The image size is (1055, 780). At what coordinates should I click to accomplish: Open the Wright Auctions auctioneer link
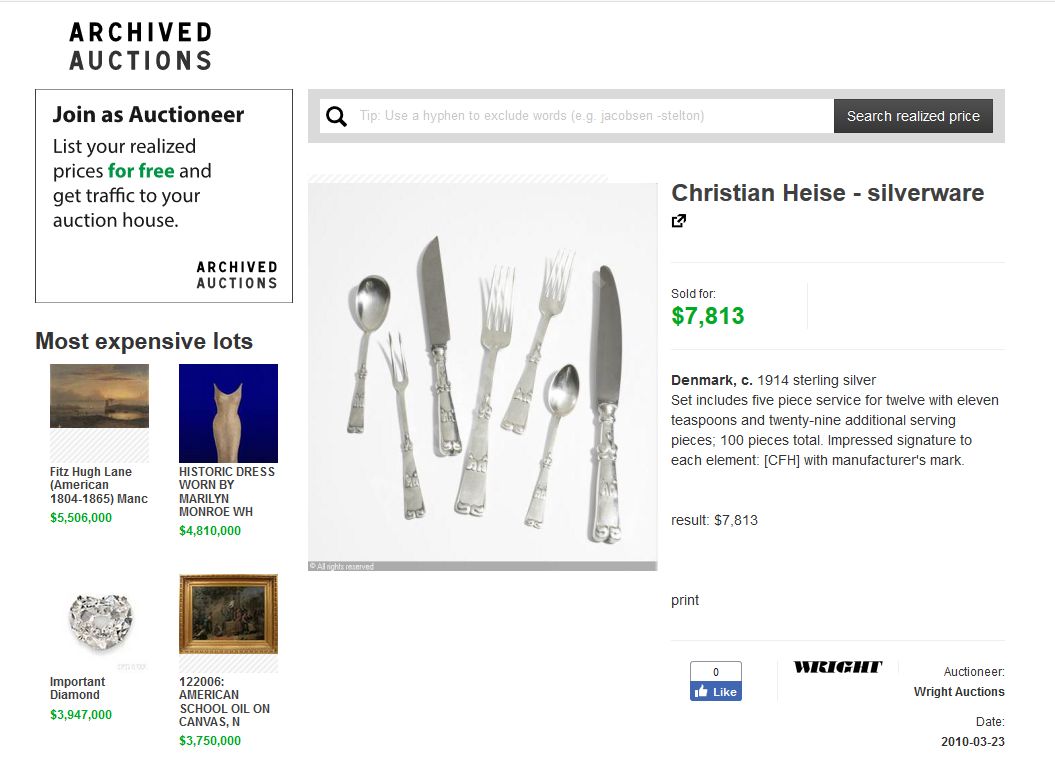[x=959, y=692]
